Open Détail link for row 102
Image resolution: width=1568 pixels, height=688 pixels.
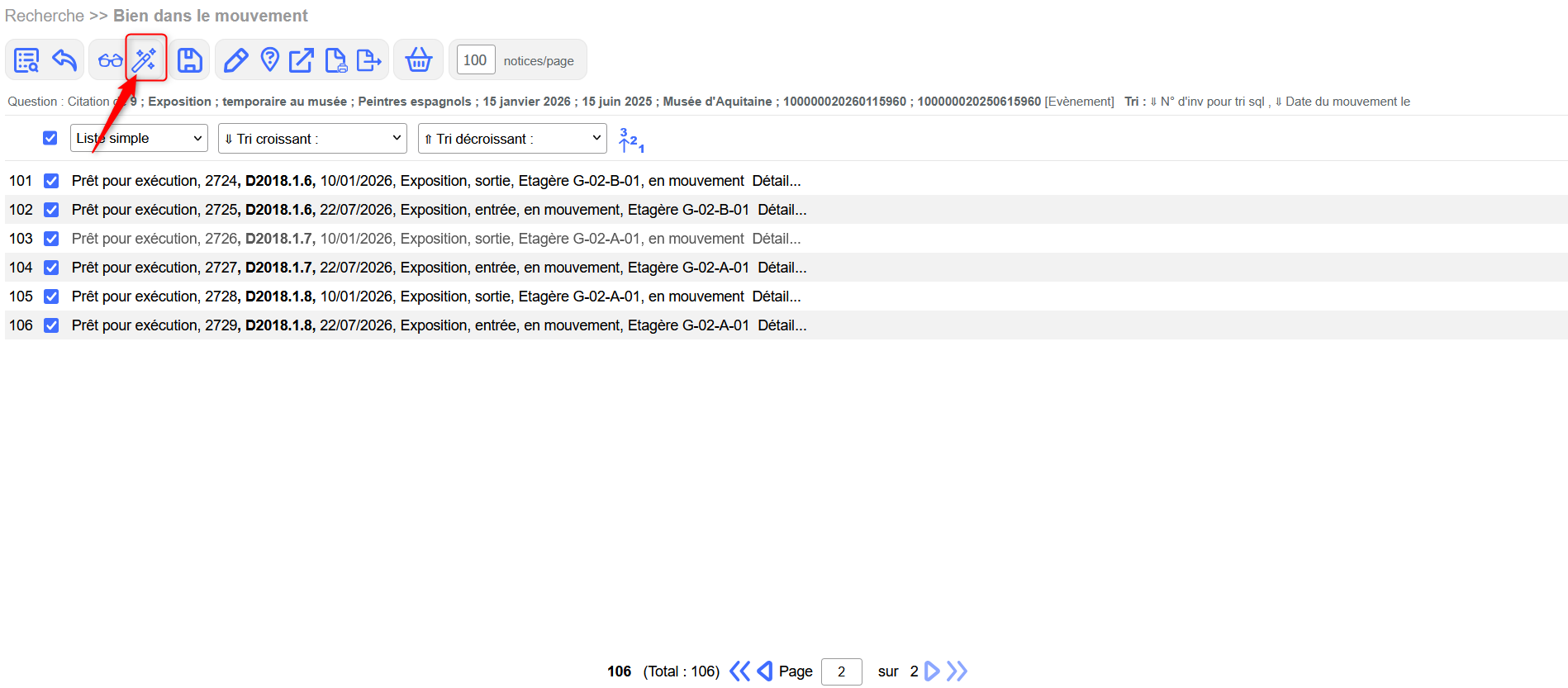pos(782,210)
